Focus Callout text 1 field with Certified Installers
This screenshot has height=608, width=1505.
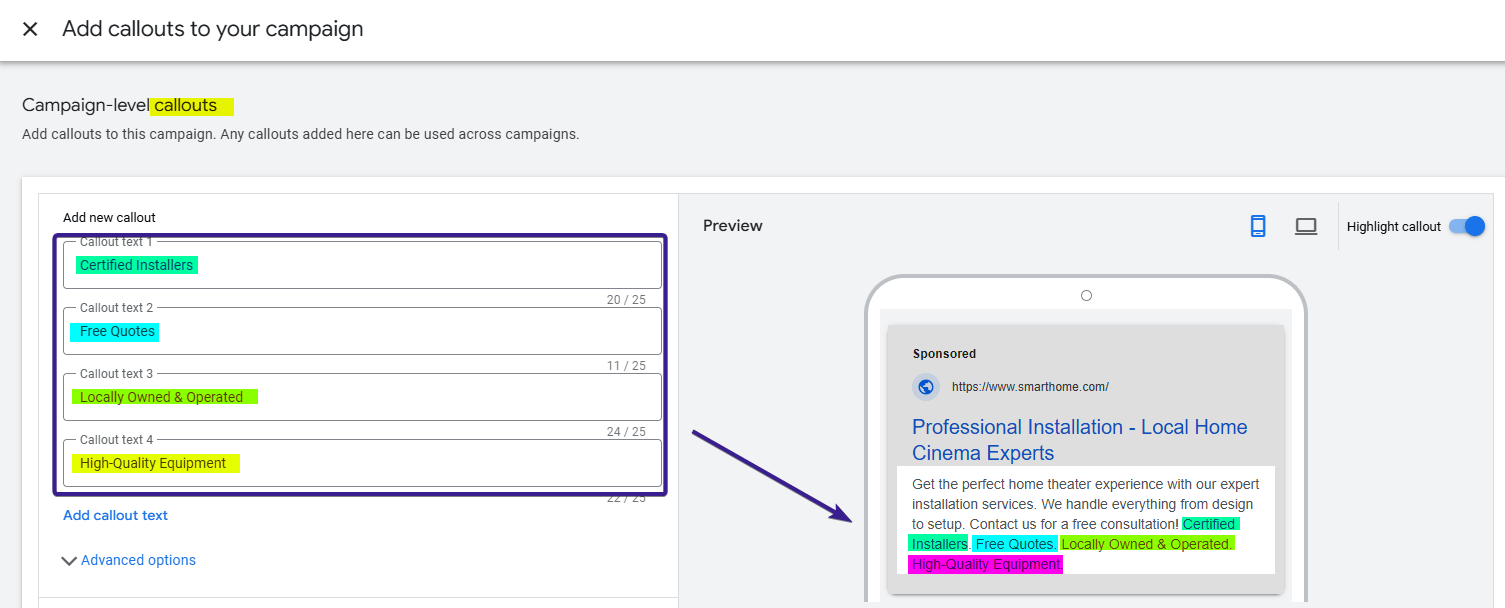[361, 265]
